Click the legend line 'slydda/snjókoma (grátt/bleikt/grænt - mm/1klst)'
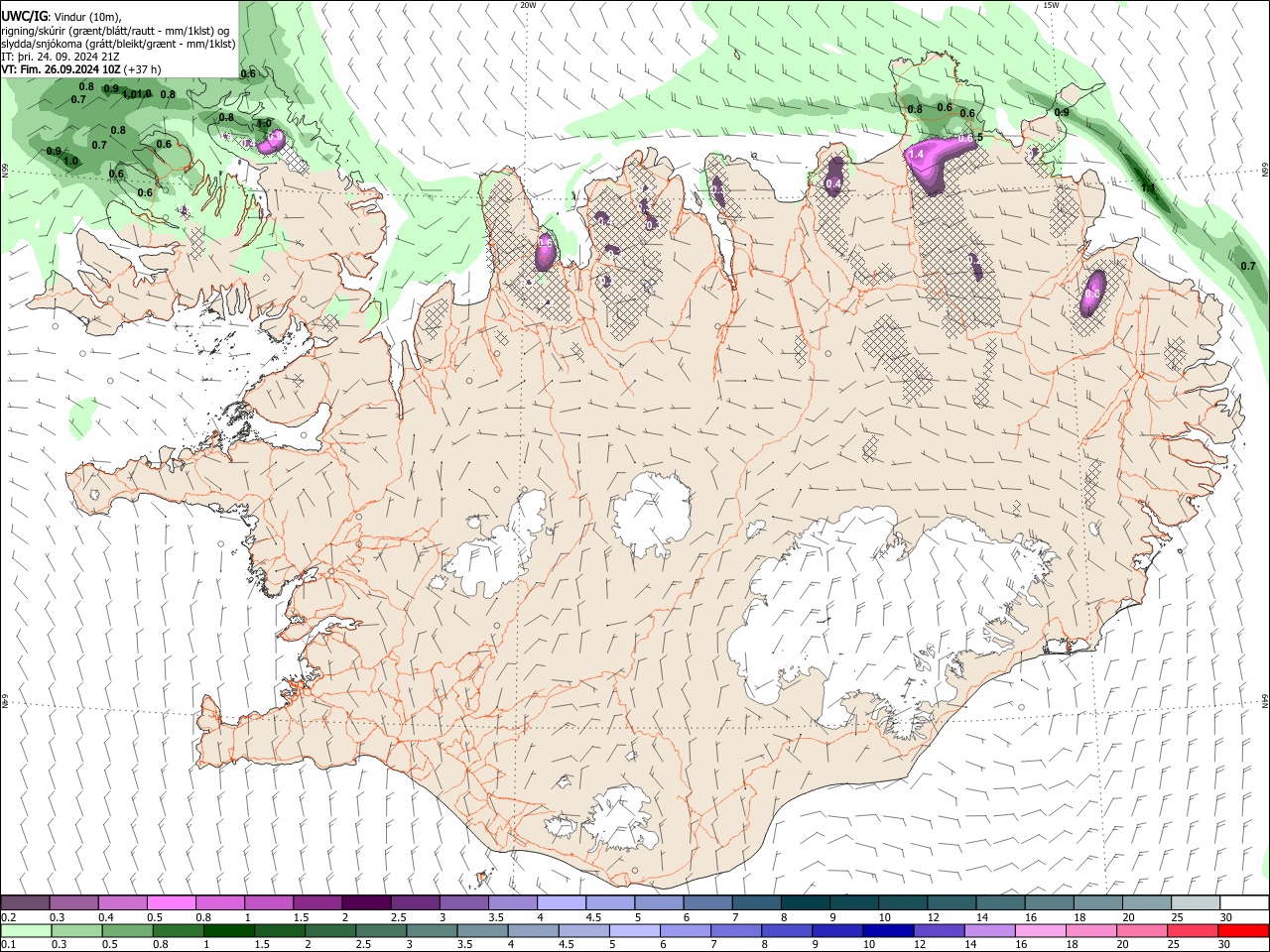The height and width of the screenshot is (952, 1270). [118, 44]
